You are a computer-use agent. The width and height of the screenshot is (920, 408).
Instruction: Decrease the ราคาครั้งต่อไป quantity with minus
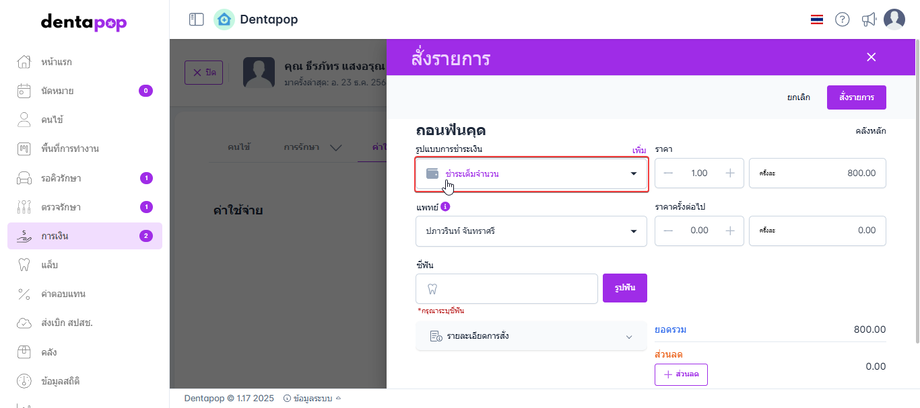[x=669, y=231]
